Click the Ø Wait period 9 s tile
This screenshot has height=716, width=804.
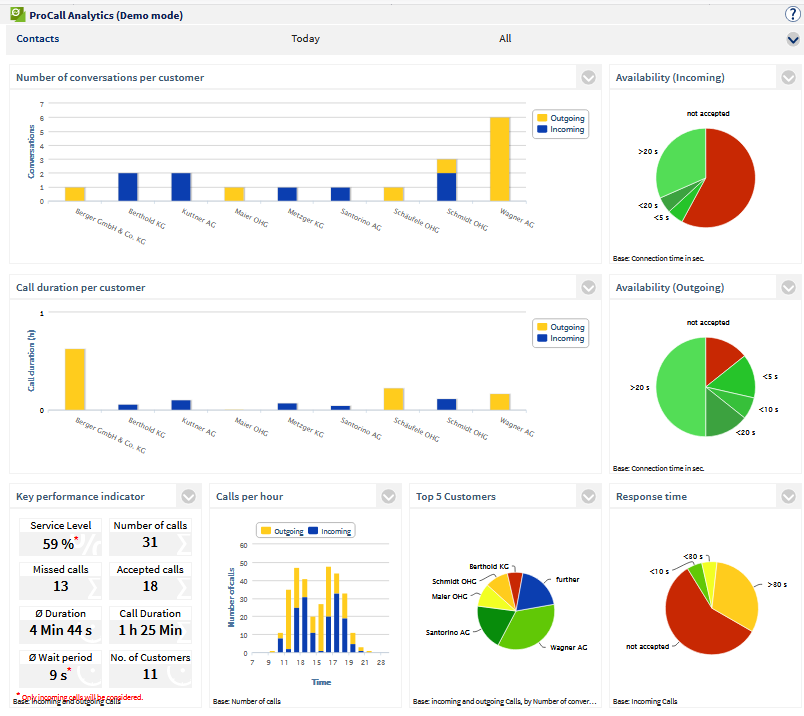point(61,669)
